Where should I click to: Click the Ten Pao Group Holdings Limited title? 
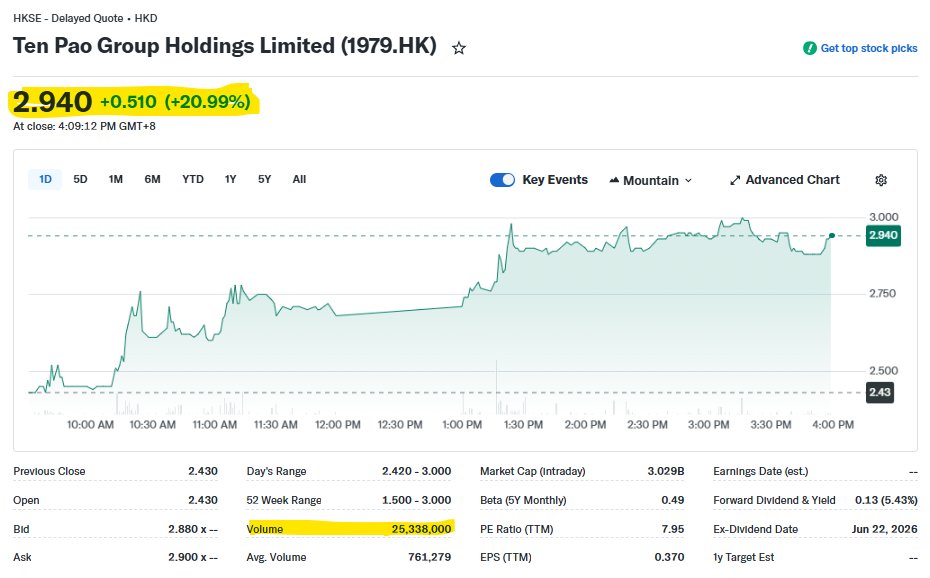click(225, 46)
